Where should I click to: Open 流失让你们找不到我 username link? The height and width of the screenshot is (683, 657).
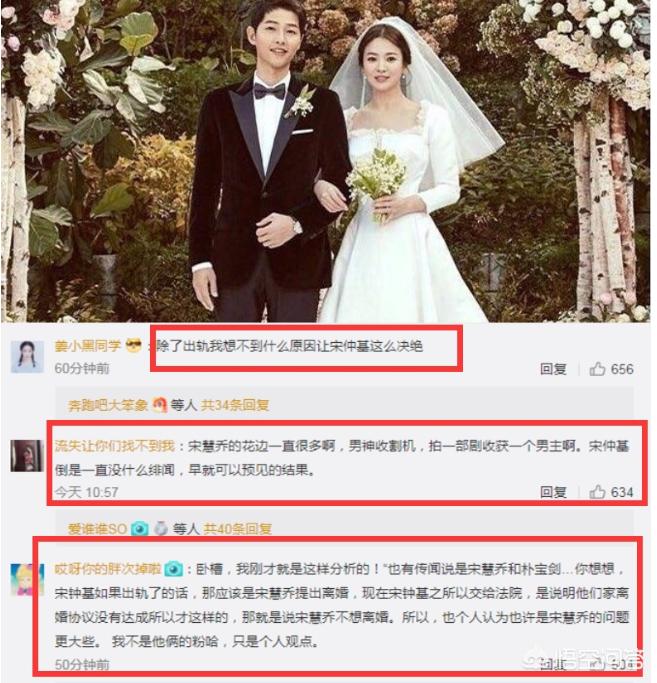tap(115, 446)
